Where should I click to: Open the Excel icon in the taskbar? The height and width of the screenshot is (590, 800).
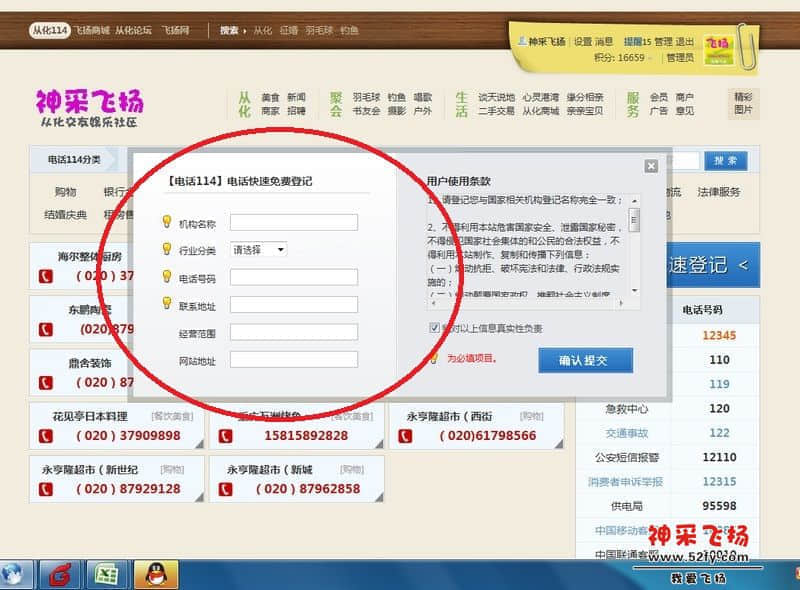[x=106, y=575]
